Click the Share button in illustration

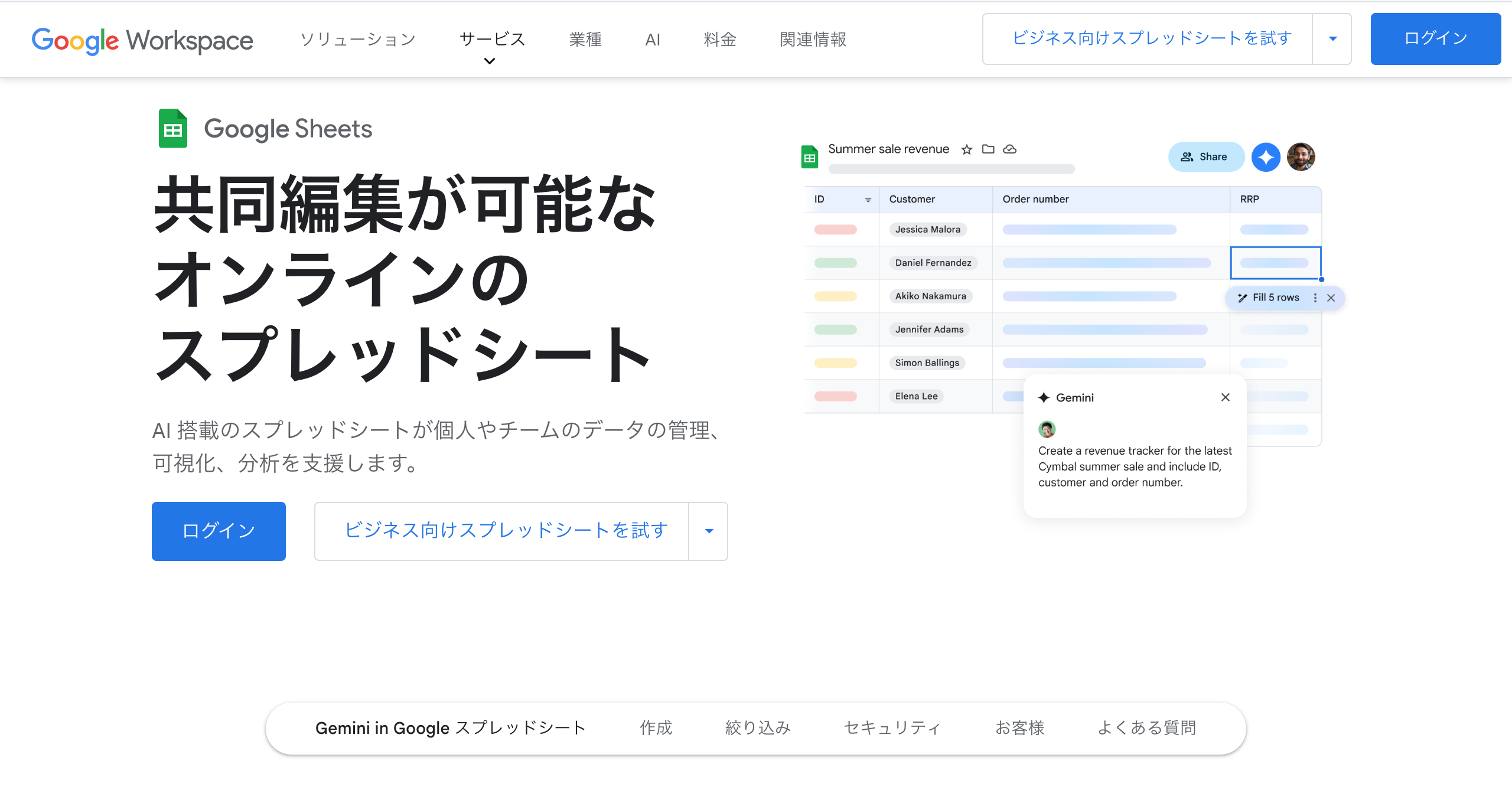(1206, 157)
